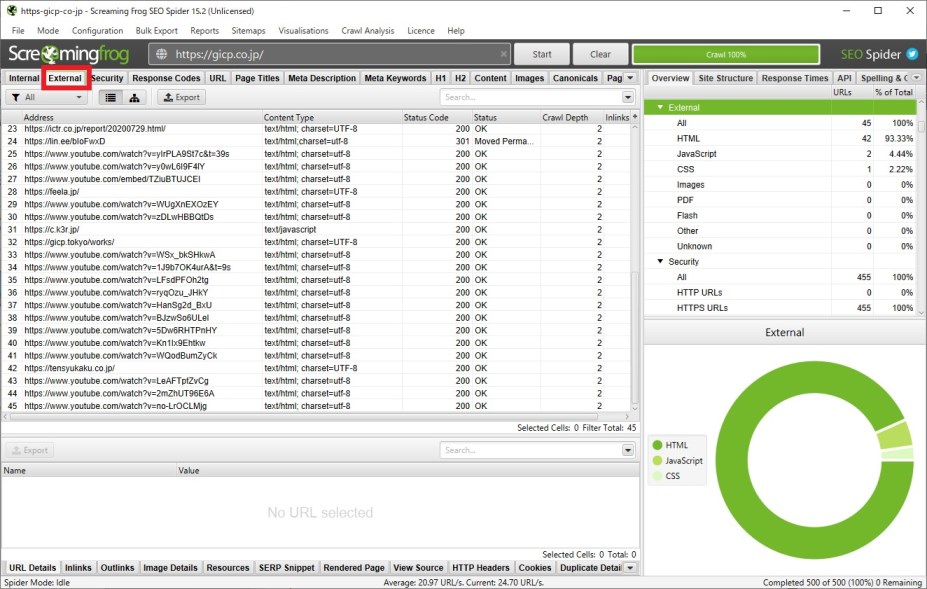Show more overview tabs via arrow after Spelling

(916, 78)
